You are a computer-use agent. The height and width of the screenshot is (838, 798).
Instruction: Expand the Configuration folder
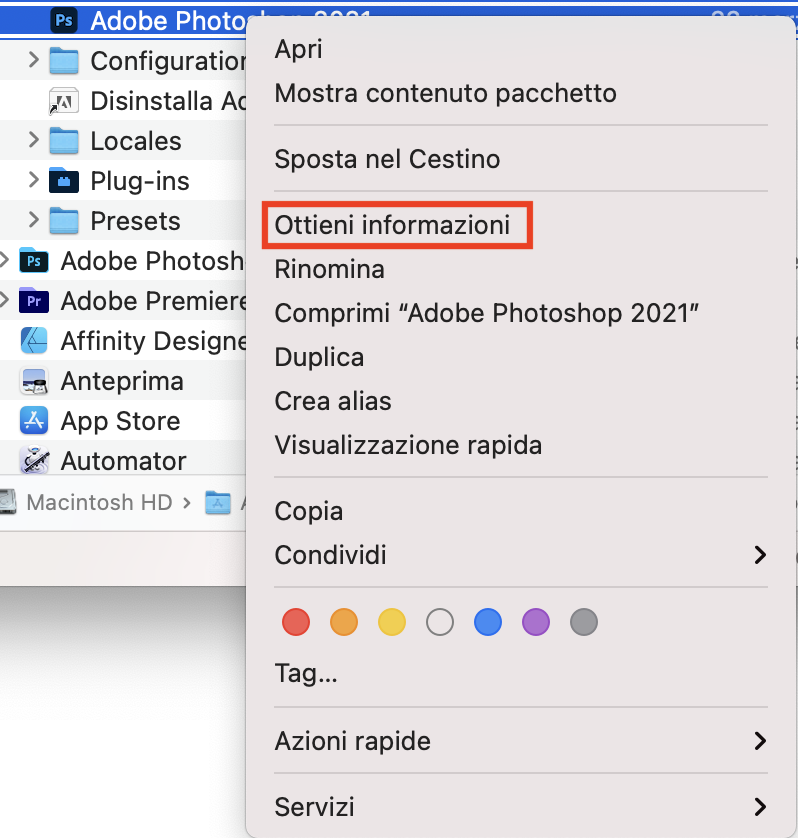coord(33,60)
